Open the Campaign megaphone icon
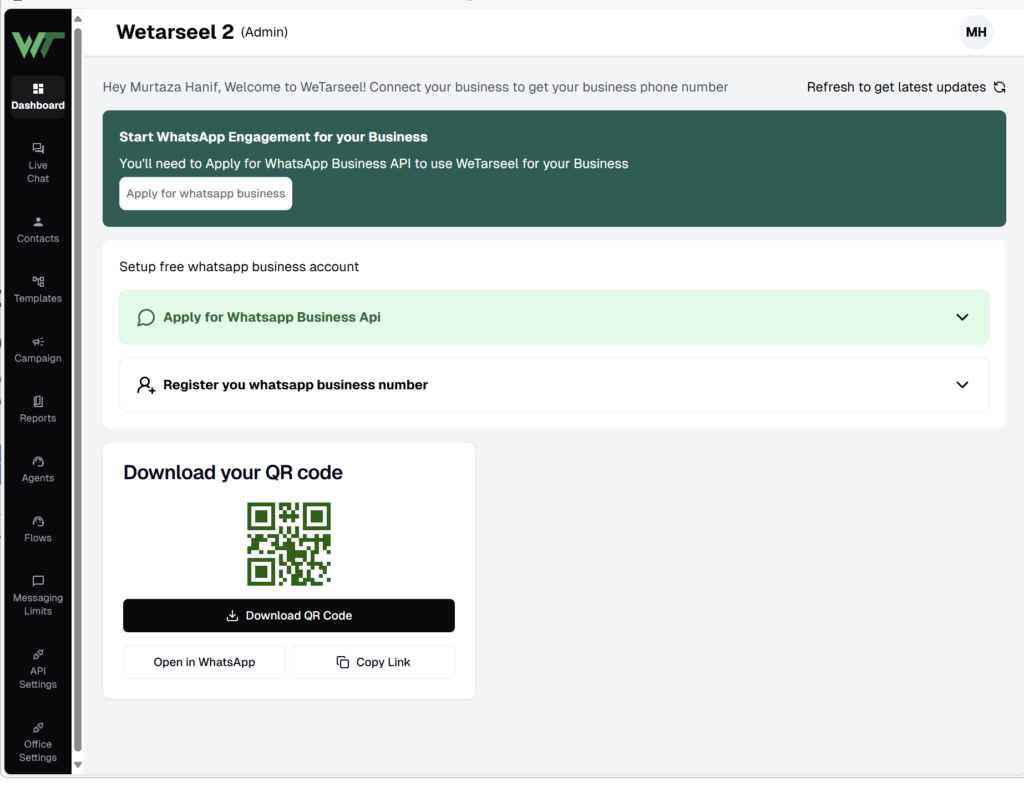Viewport: 1024px width, 787px height. 38,342
